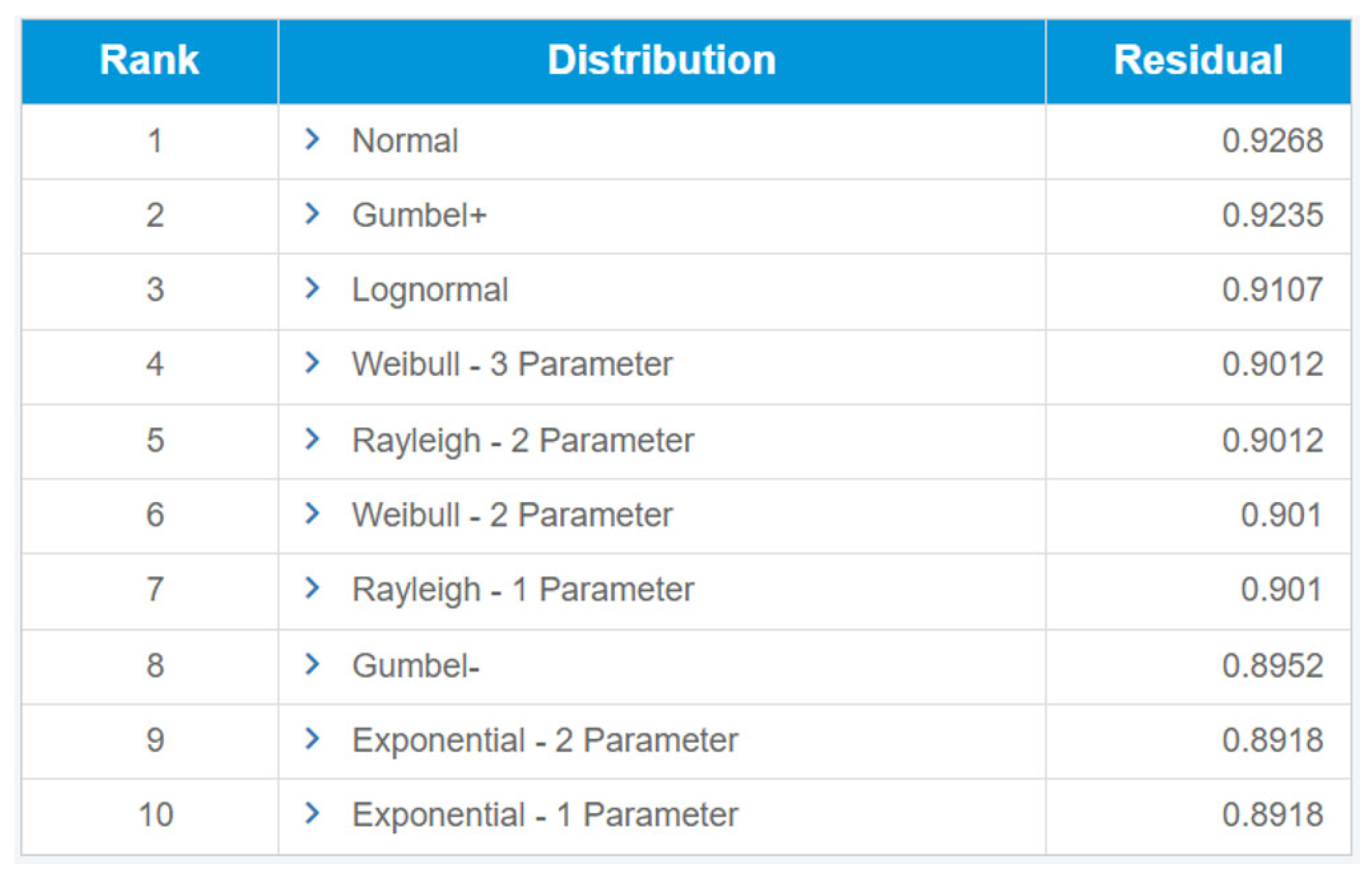Expand Rayleigh - 2 Parameter chevron
Screen dimensions: 1372x878
coord(312,439)
